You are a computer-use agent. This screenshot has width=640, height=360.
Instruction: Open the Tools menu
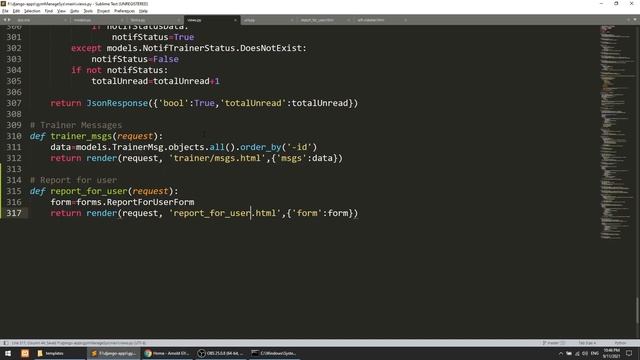click(88, 11)
